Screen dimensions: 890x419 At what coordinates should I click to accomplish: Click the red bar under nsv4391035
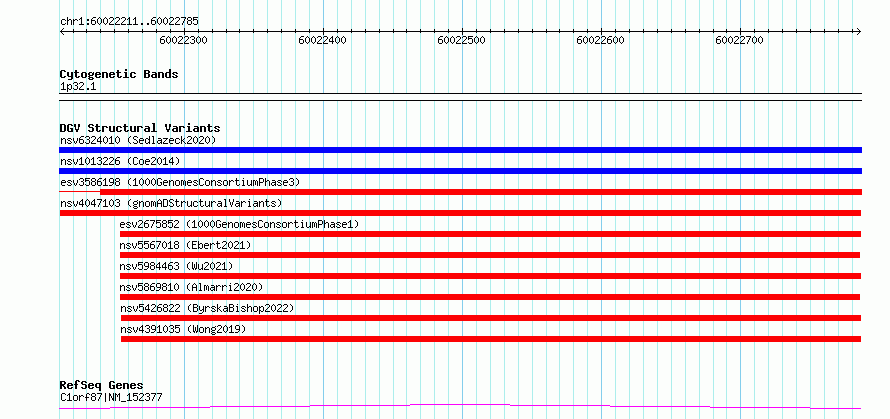pos(491,339)
